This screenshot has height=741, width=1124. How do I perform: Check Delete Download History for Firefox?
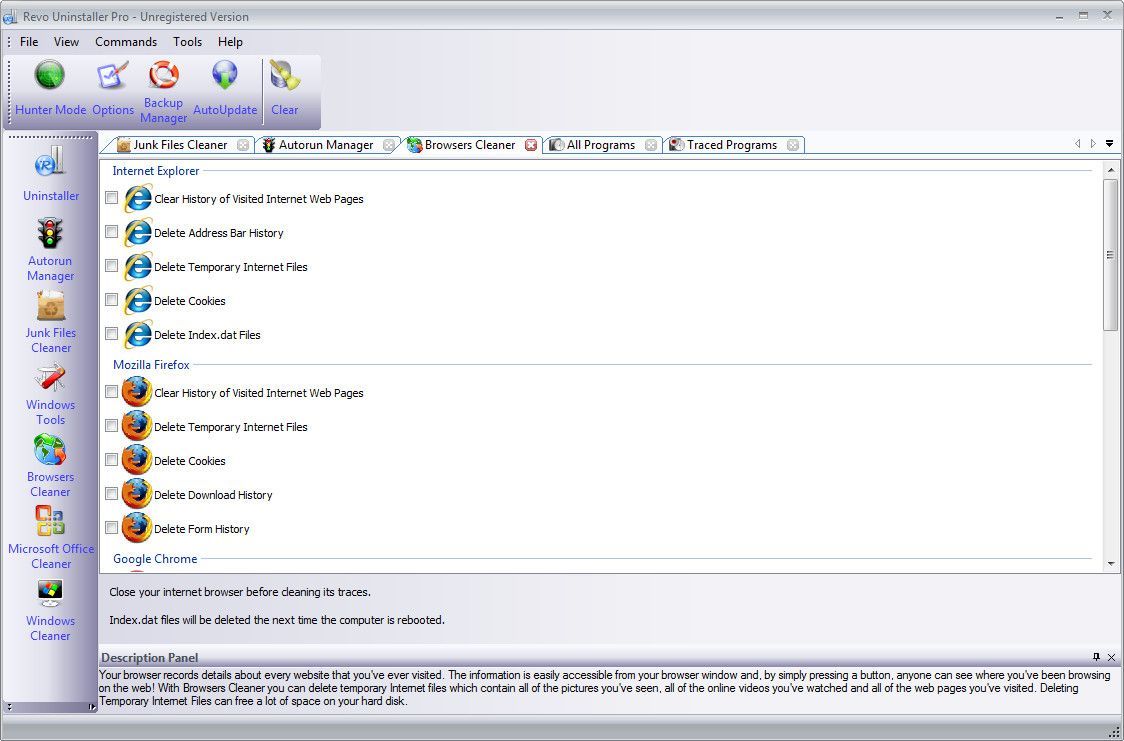click(111, 494)
